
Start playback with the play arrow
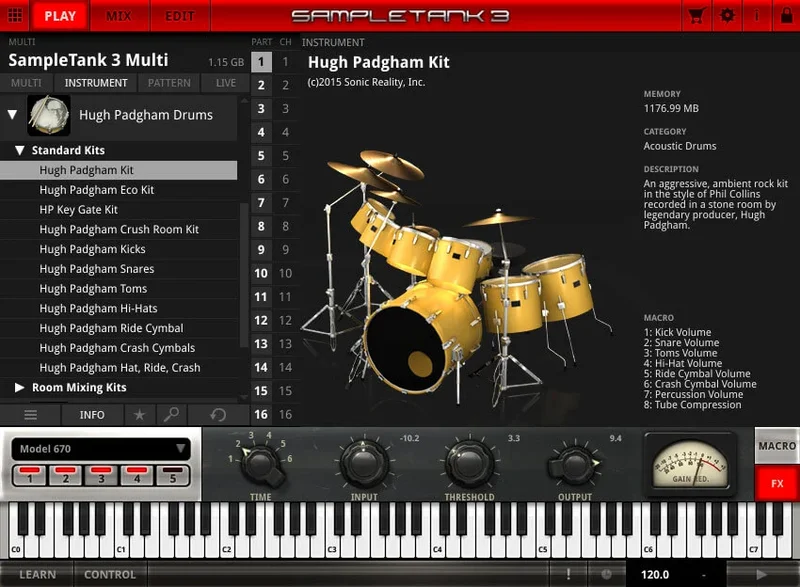(761, 574)
